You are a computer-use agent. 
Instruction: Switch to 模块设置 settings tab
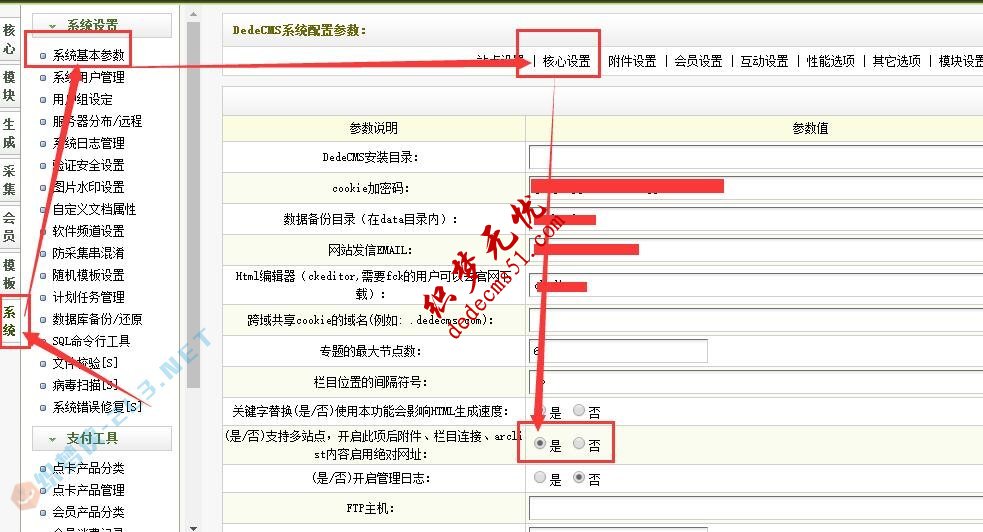960,61
